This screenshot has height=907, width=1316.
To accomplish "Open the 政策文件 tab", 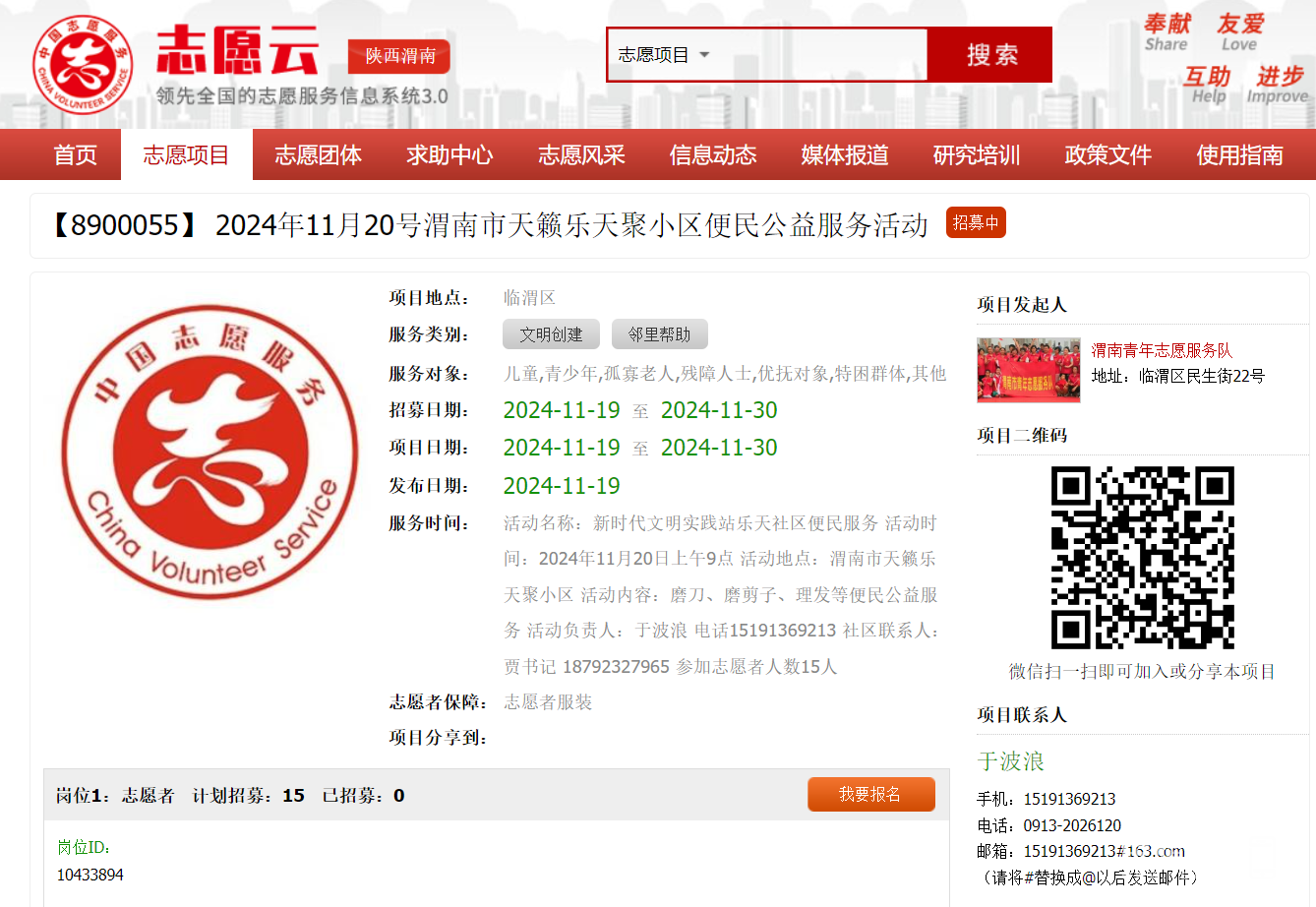I will coord(1107,155).
